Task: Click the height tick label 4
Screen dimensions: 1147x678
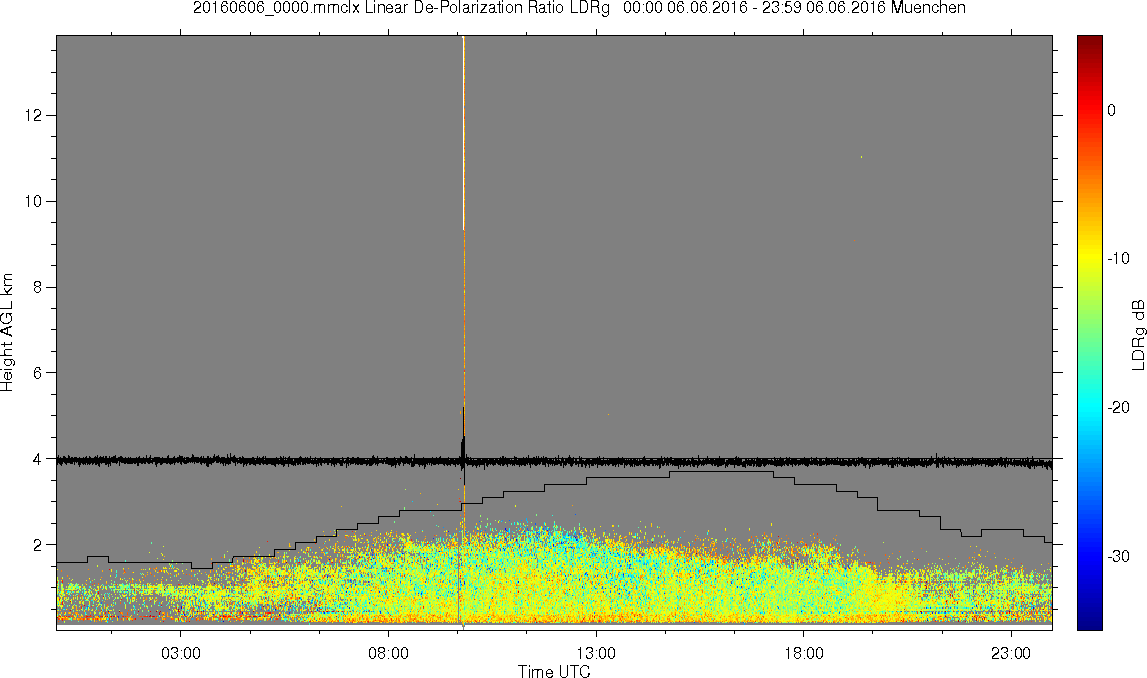Action: [x=39, y=459]
